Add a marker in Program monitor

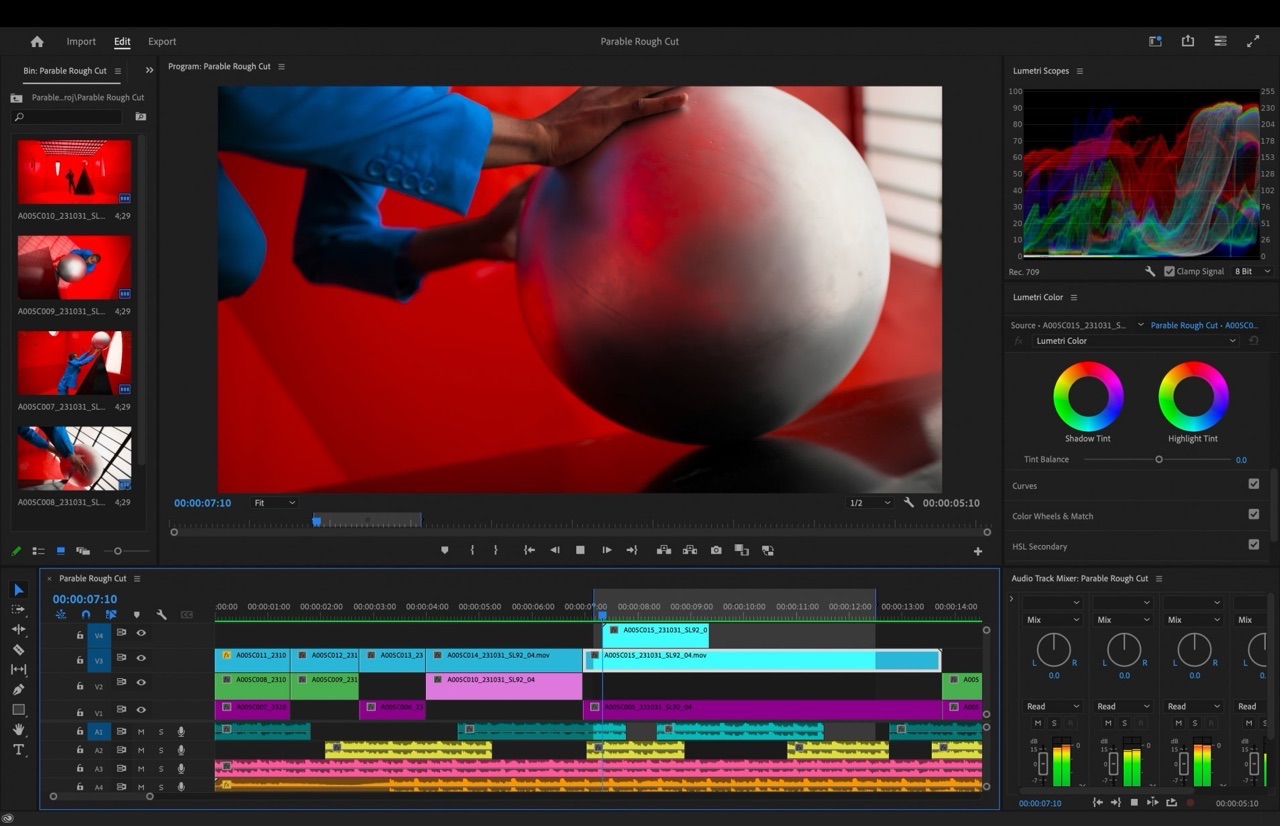point(445,550)
